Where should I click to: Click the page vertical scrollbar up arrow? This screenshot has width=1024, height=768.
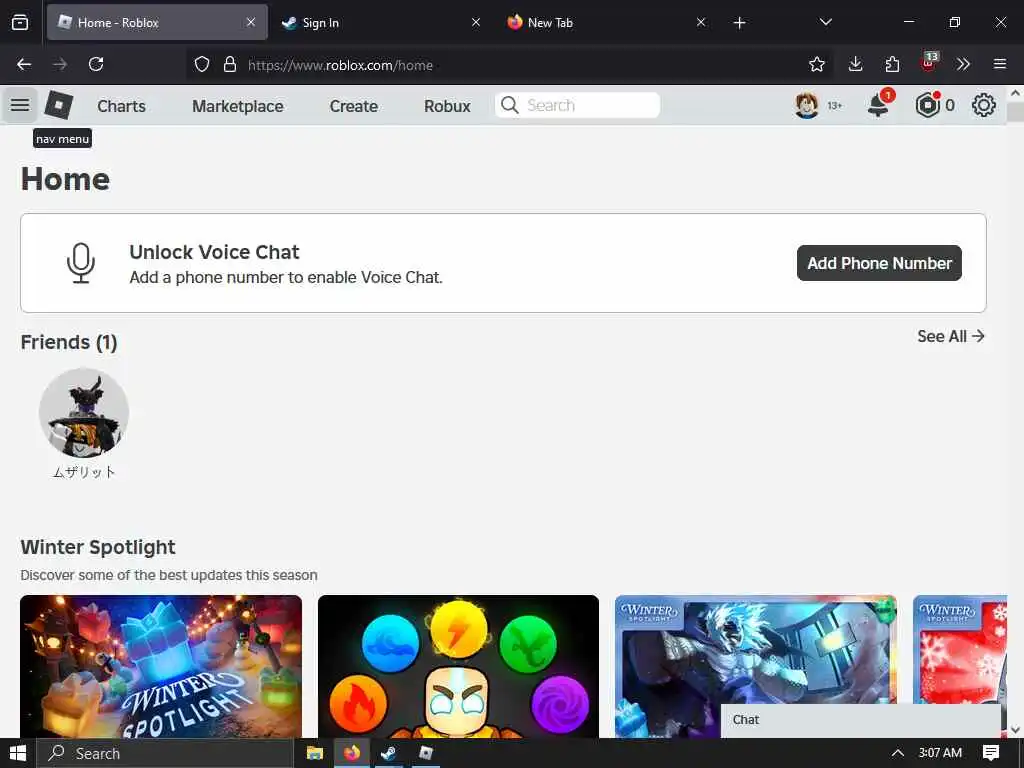coord(1016,93)
